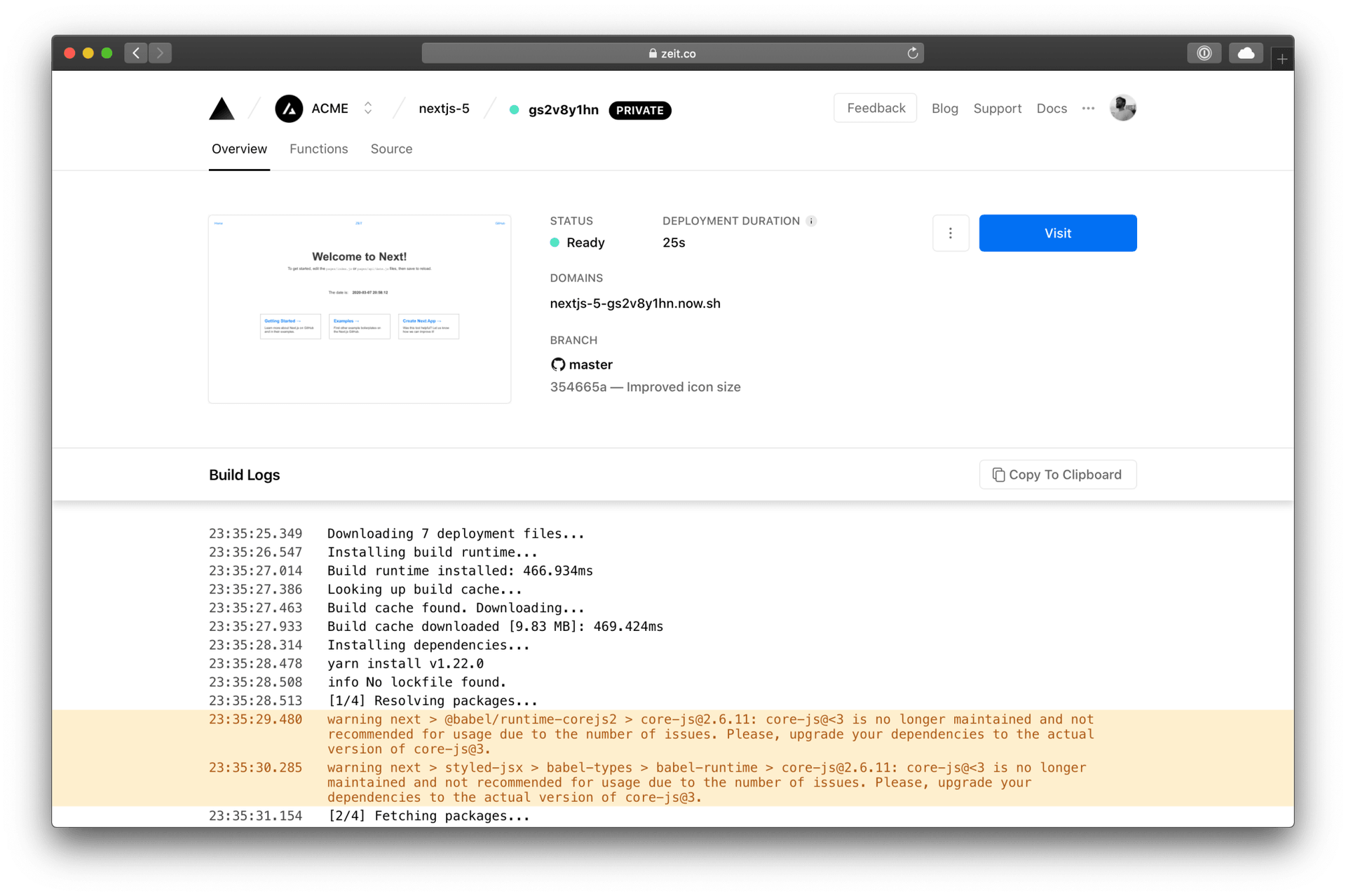The width and height of the screenshot is (1346, 896).
Task: Open the deployment actions kebab menu
Action: coord(951,233)
